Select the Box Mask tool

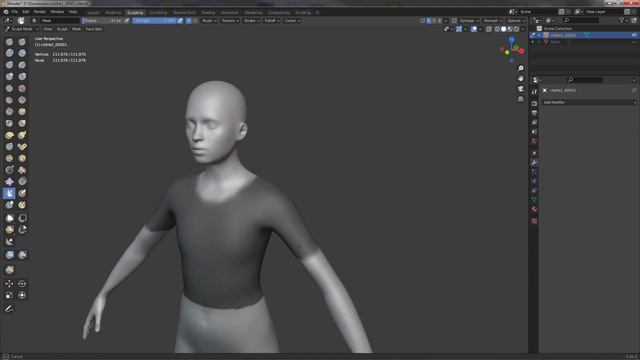[9, 218]
